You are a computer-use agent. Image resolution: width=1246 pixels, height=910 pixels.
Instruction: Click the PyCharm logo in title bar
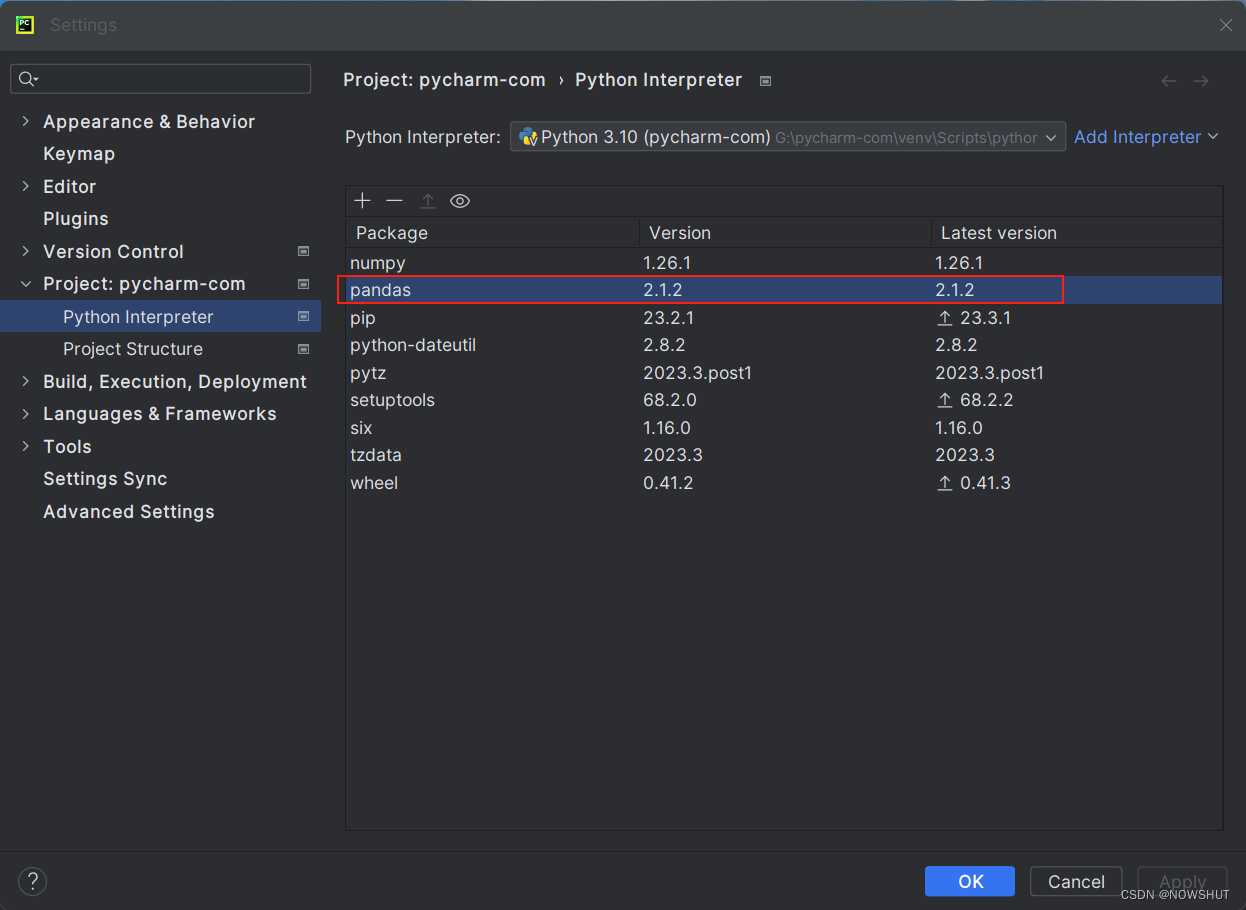(25, 25)
